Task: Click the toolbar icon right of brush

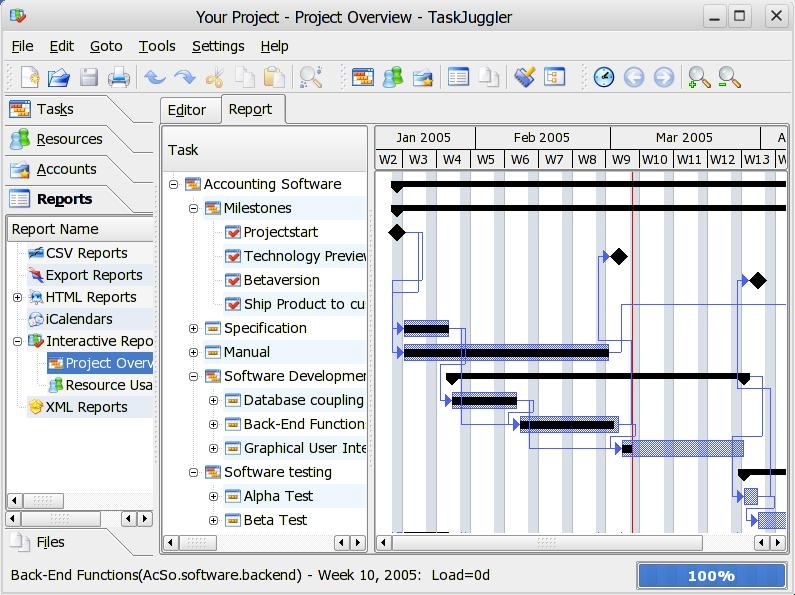Action: [x=554, y=78]
